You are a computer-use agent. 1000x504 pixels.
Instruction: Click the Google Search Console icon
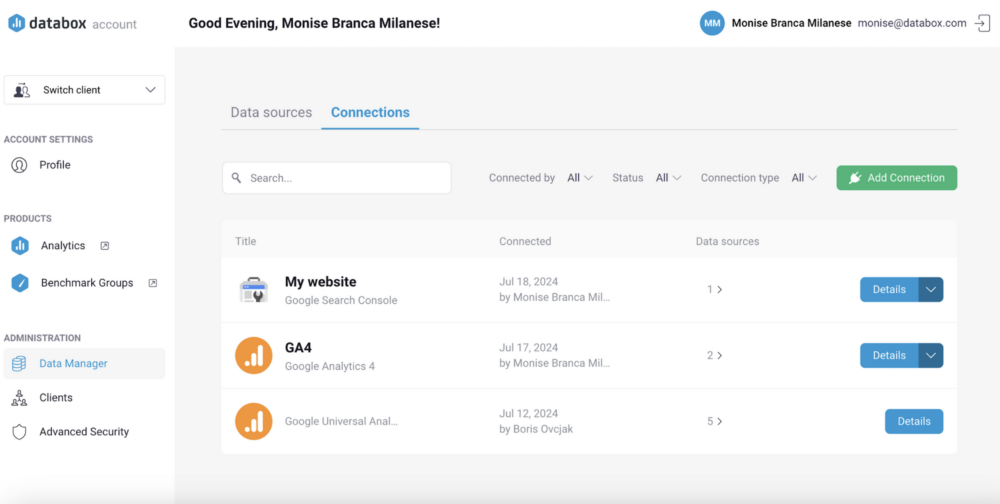click(254, 290)
